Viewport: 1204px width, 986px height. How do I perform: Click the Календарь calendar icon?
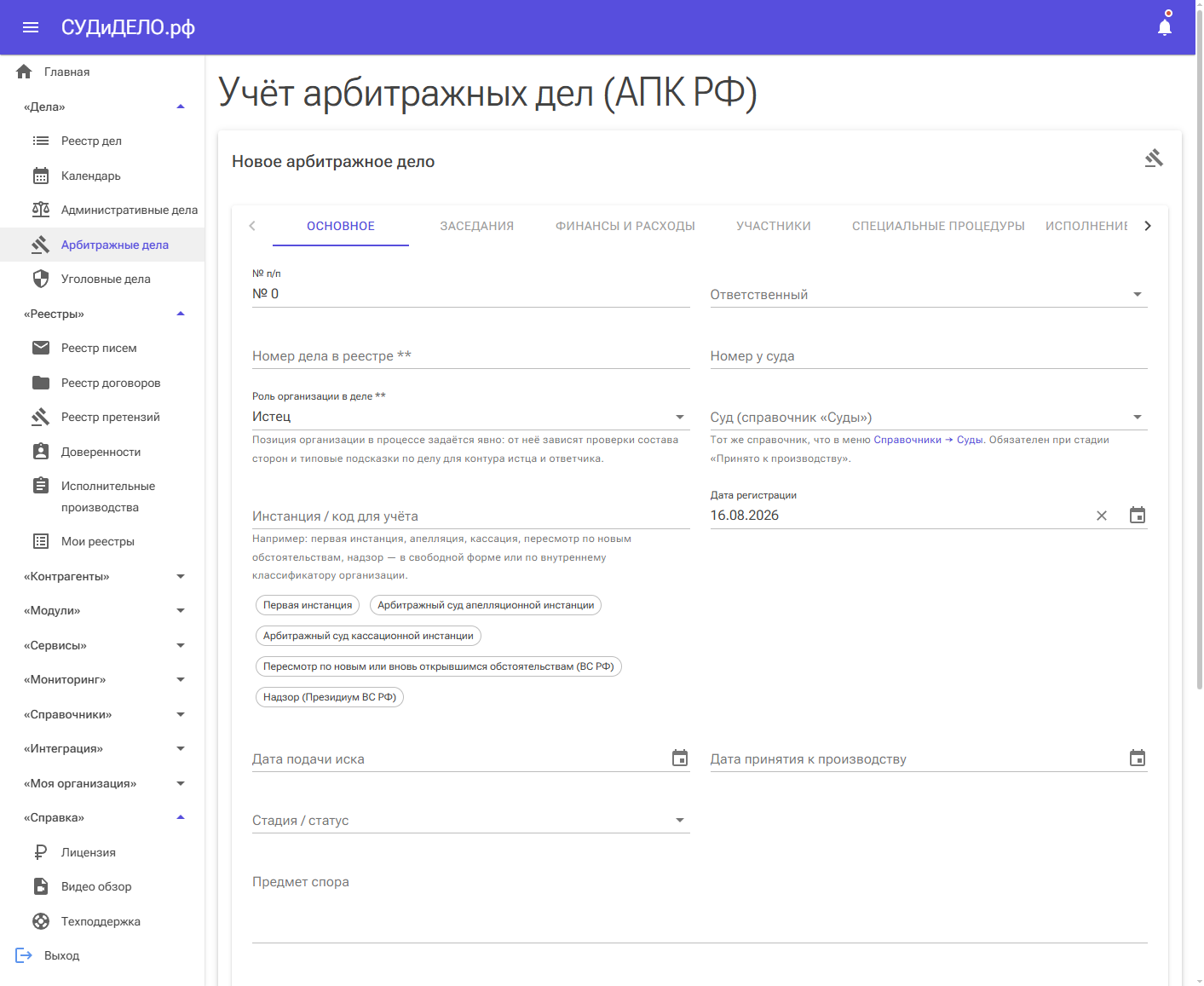(x=41, y=176)
